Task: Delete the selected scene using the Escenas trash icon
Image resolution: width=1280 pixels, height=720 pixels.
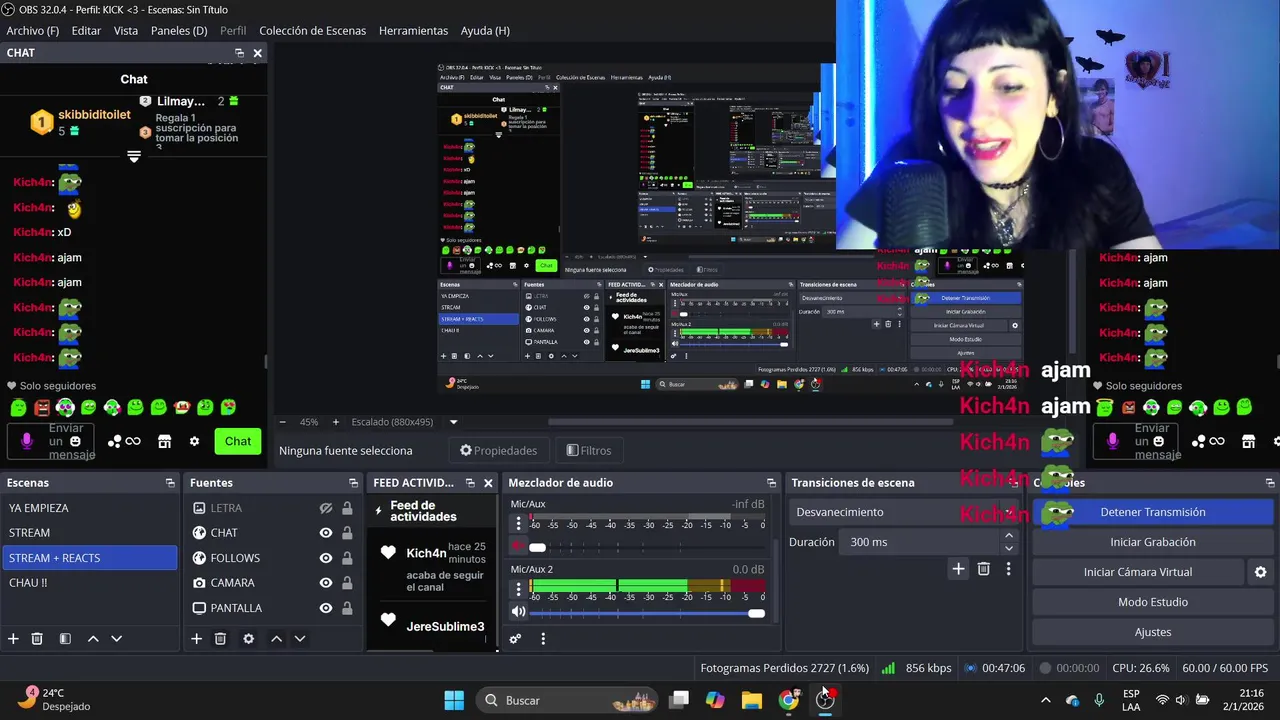Action: [37, 638]
